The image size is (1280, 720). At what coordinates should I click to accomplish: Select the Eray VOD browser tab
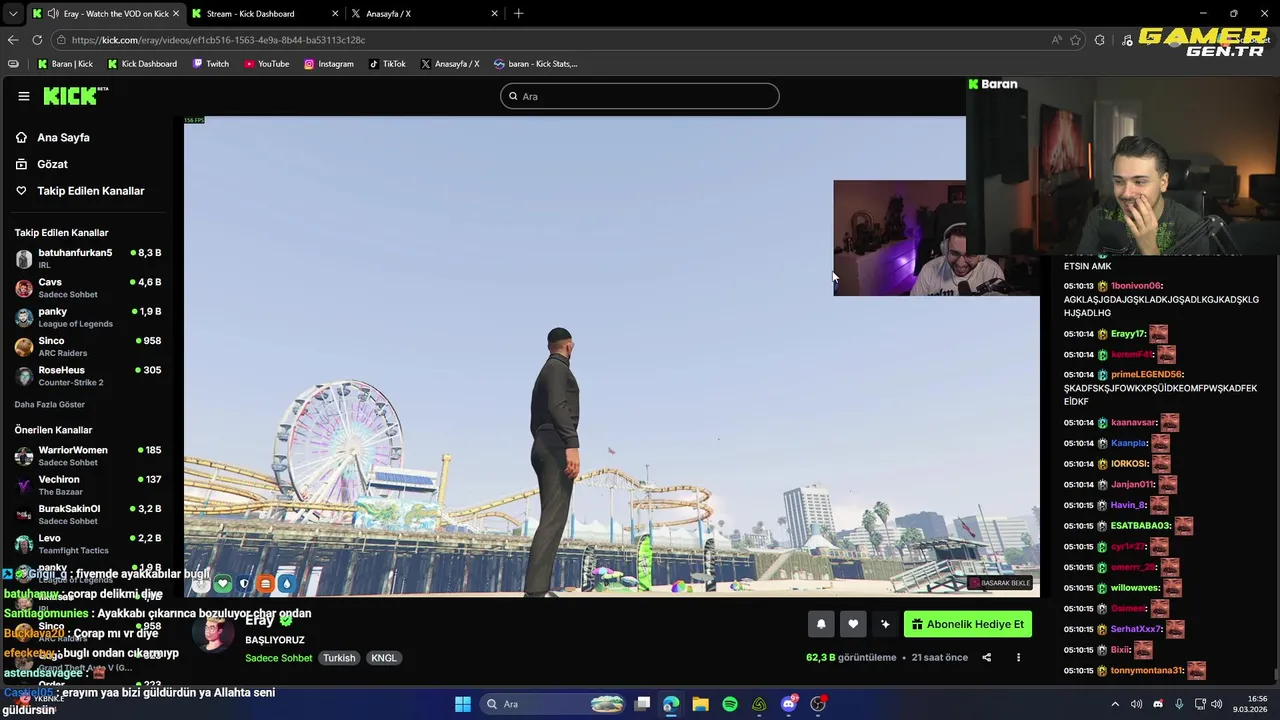(x=105, y=14)
